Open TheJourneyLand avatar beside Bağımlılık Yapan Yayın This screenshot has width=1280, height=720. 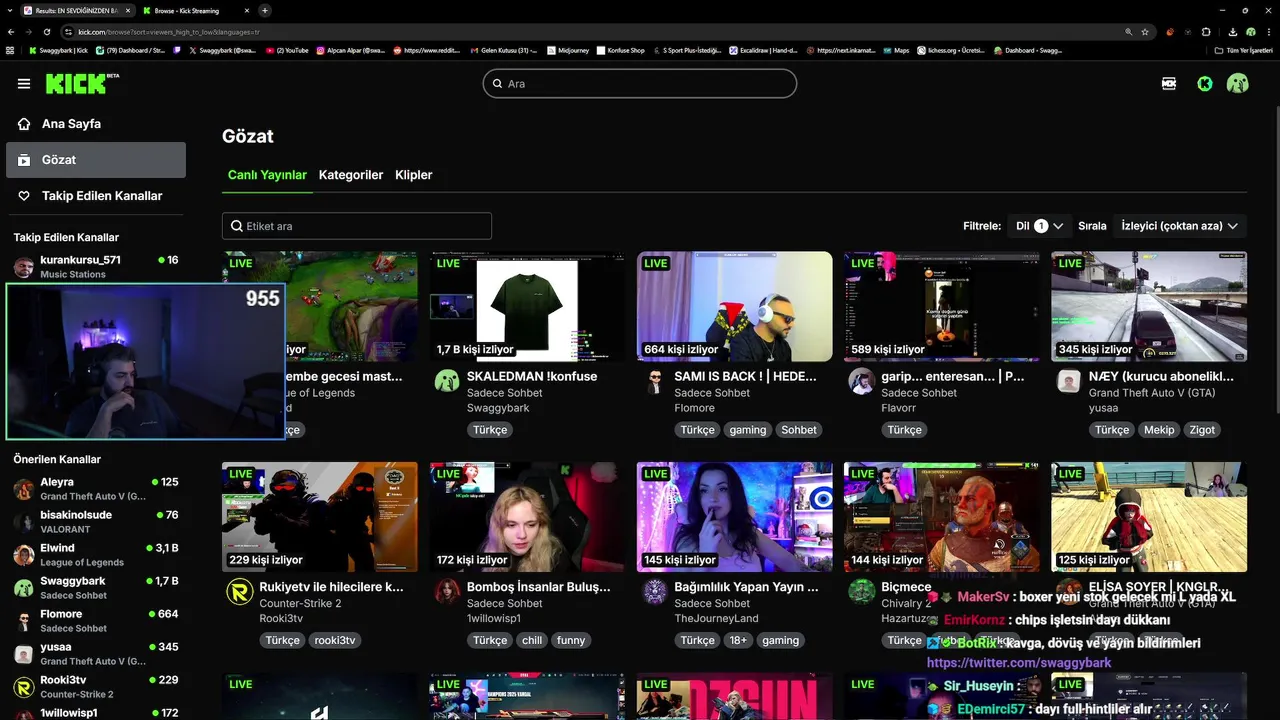click(654, 591)
